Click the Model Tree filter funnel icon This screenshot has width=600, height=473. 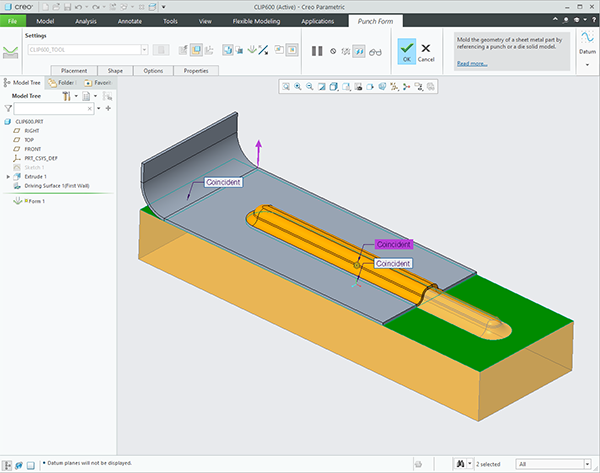tap(8, 109)
